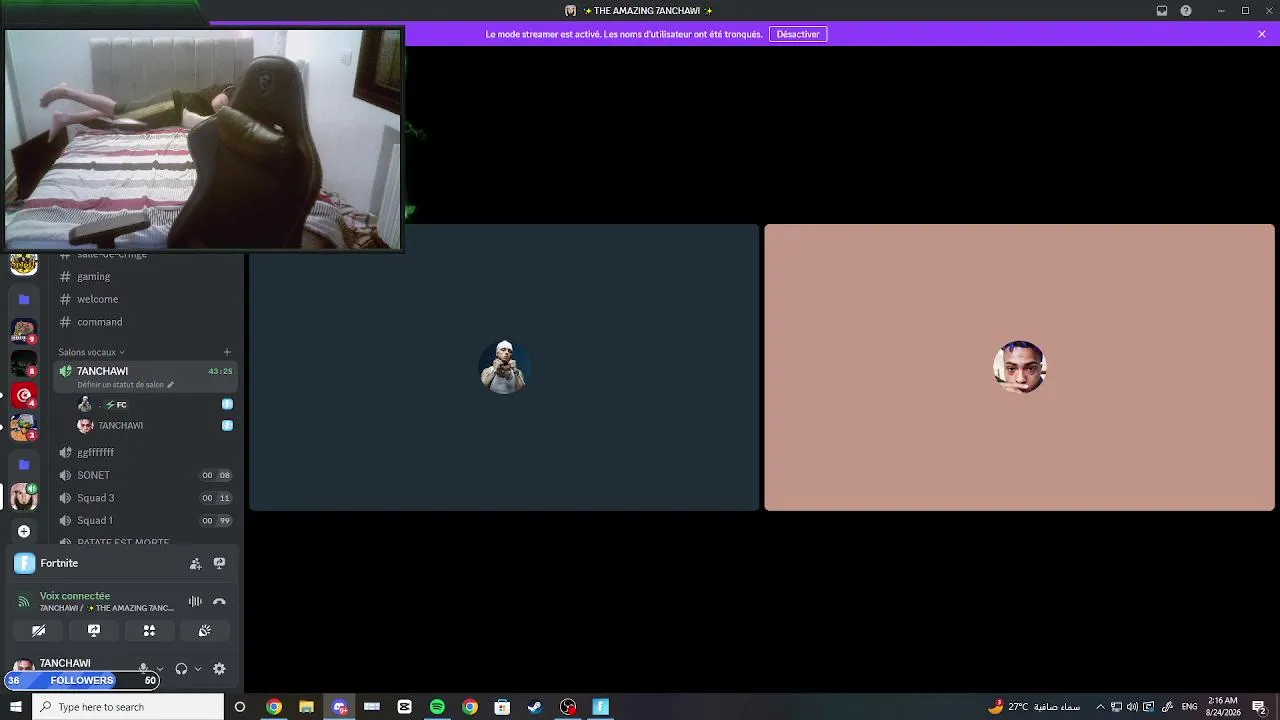Screen dimensions: 1280x720
Task: Turn on the camera
Action: click(39, 631)
